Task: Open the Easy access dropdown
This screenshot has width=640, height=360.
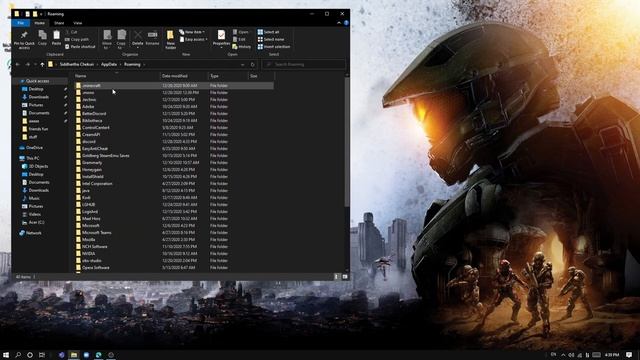Action: click(x=193, y=39)
